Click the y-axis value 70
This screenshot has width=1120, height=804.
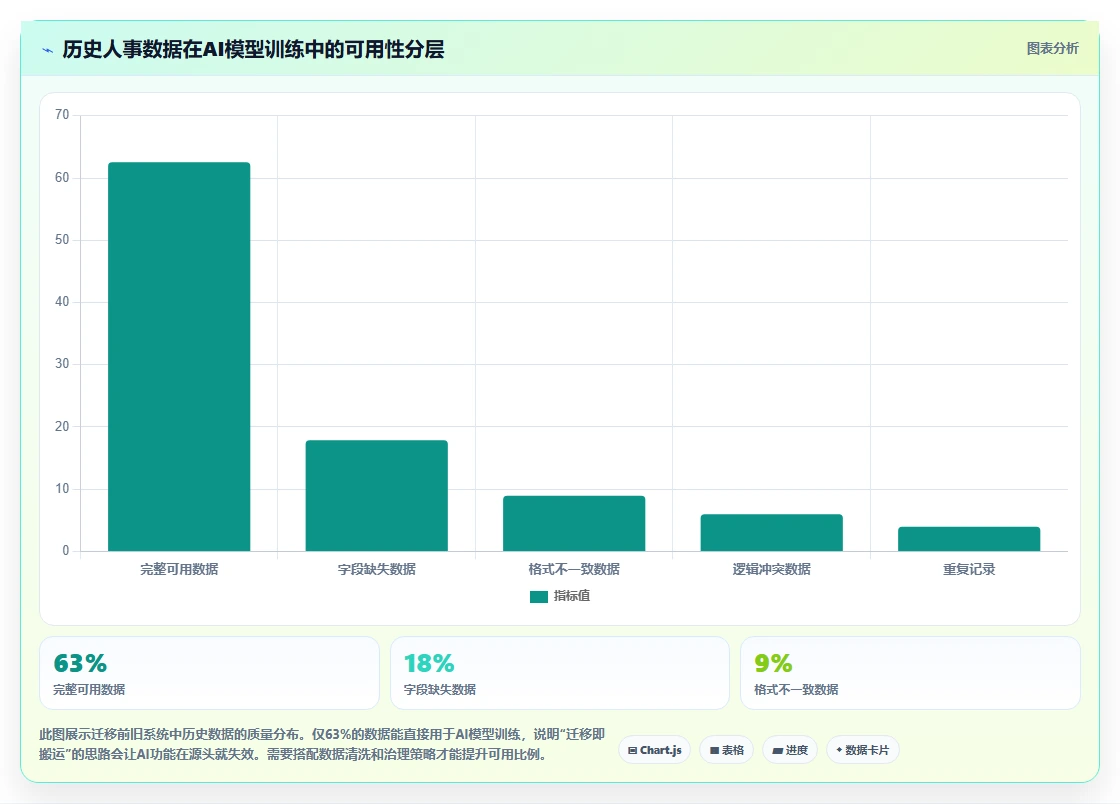[x=62, y=115]
